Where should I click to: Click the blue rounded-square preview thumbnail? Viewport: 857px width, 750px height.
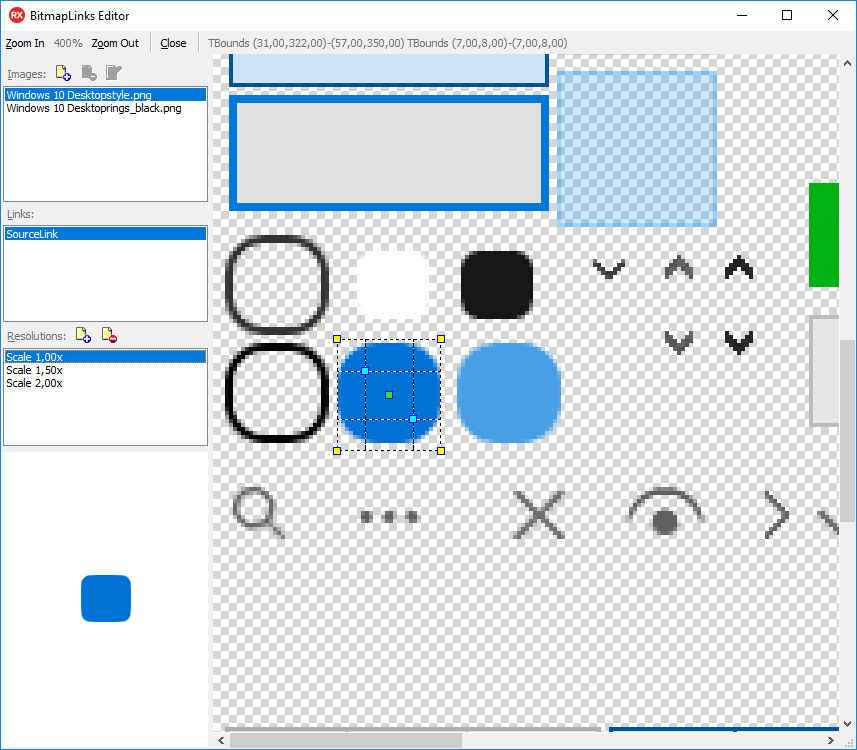[x=106, y=598]
